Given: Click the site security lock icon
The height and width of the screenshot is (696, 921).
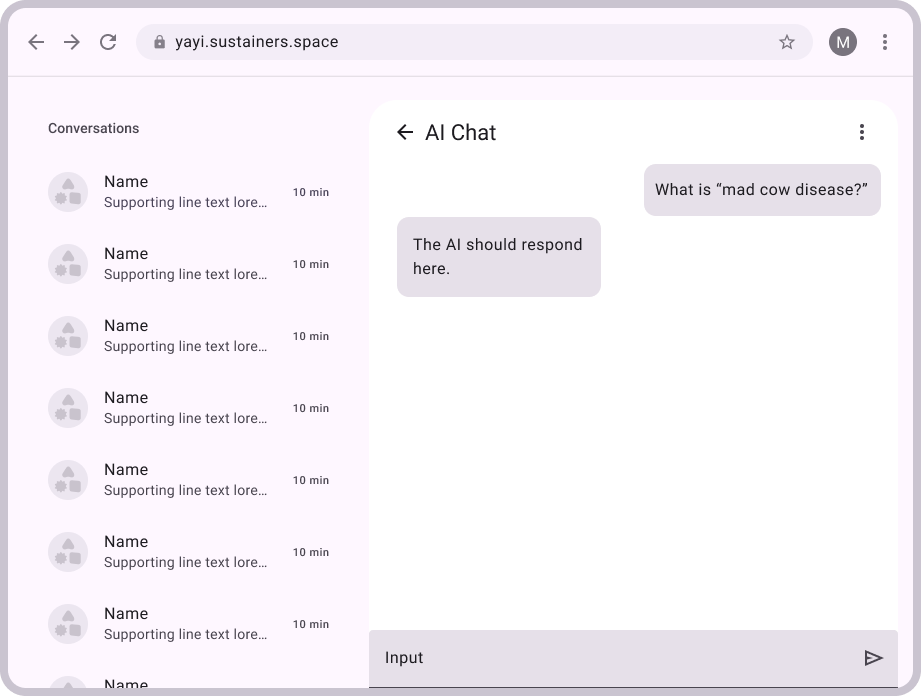Looking at the screenshot, I should click(159, 42).
